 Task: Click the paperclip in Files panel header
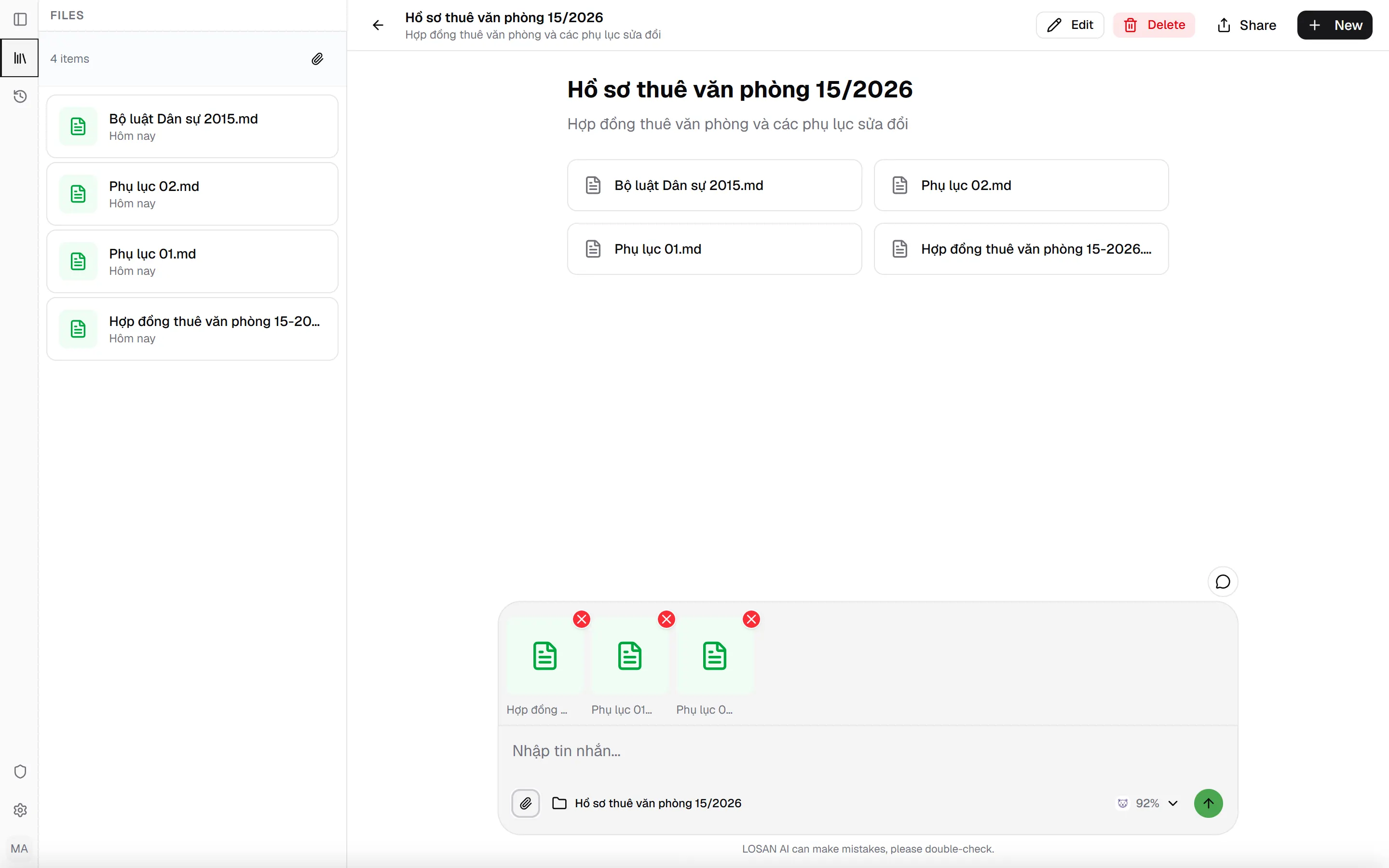click(x=317, y=58)
